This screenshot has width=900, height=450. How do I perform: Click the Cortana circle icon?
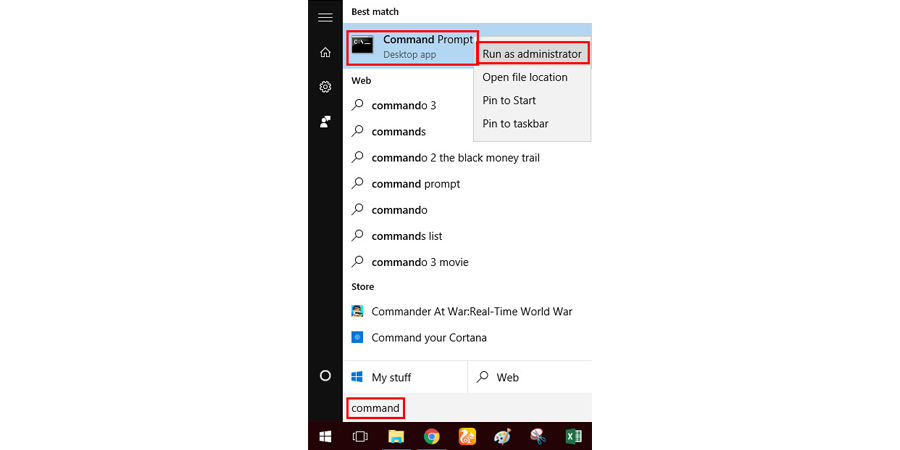pyautogui.click(x=325, y=376)
